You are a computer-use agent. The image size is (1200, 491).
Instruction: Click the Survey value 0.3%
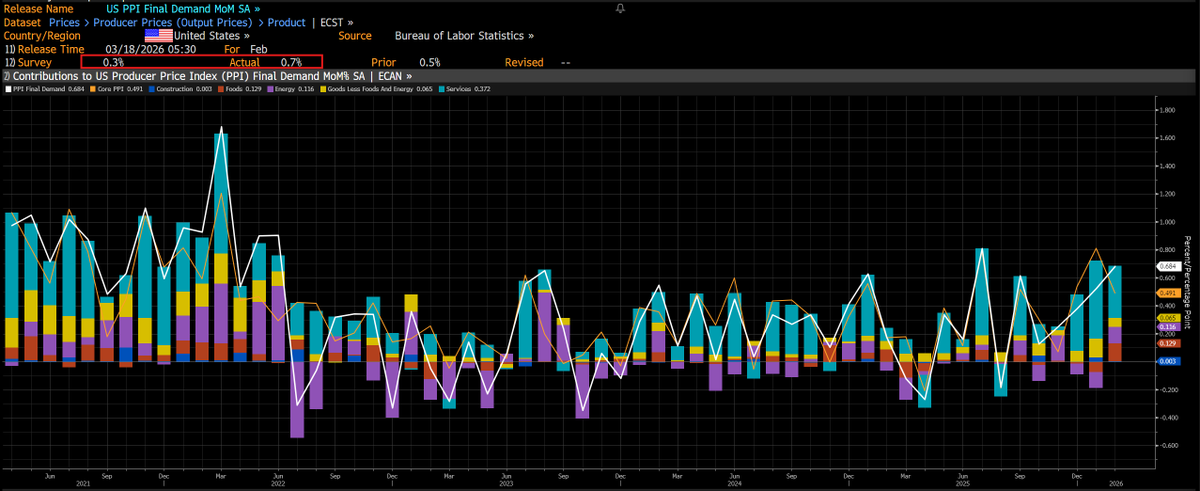click(113, 62)
